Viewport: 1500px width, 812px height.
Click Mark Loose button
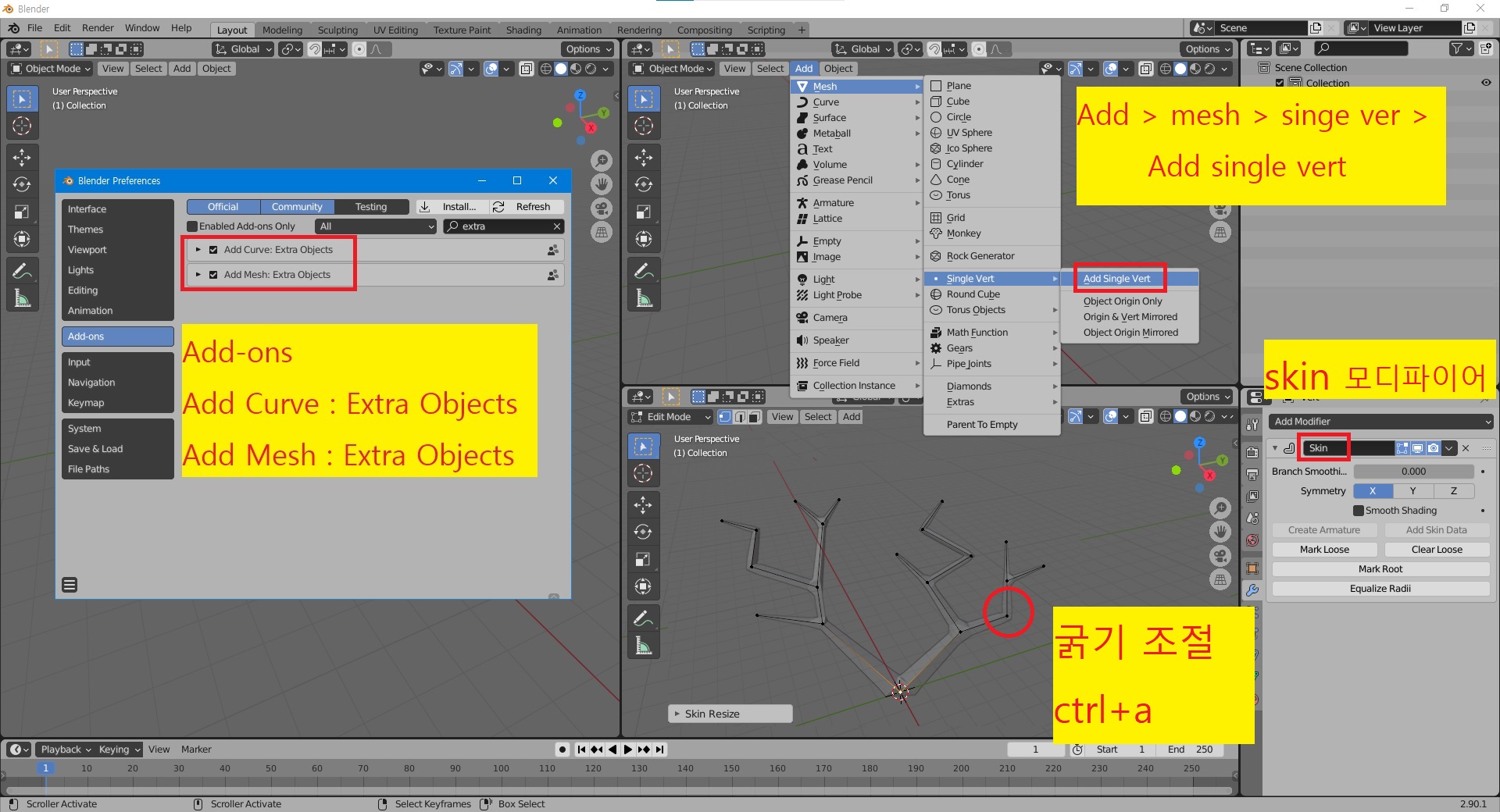coord(1324,550)
